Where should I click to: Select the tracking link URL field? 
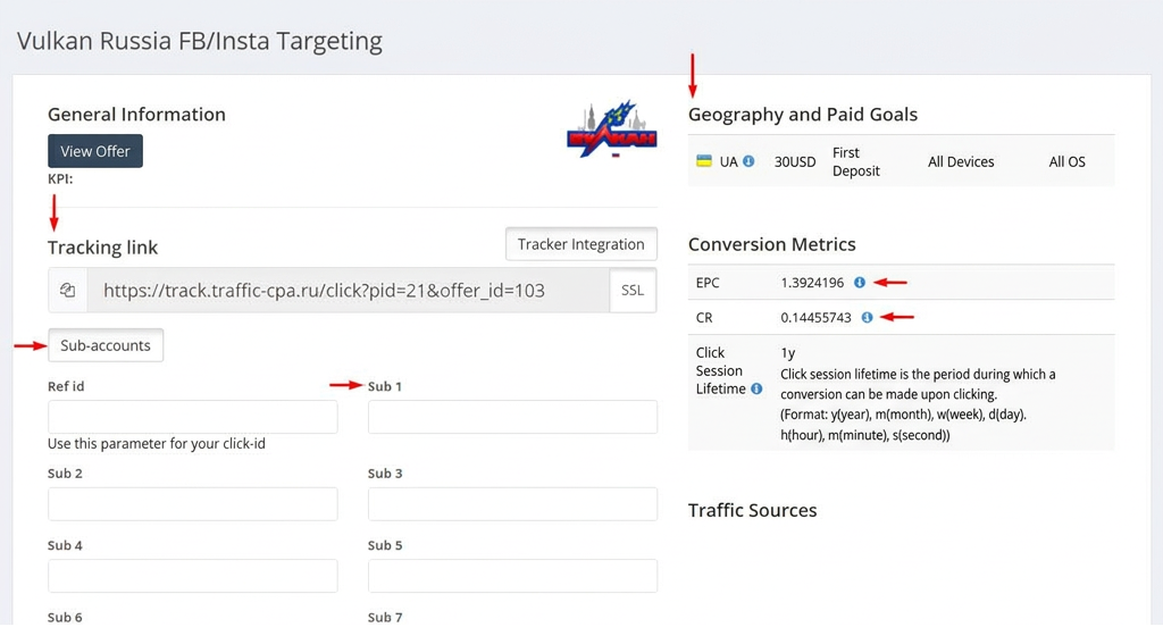click(x=348, y=290)
